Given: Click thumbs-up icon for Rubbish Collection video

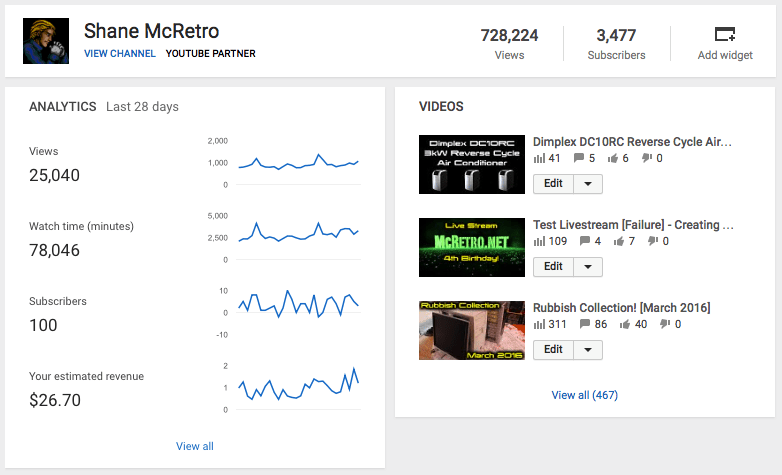Looking at the screenshot, I should click(625, 324).
